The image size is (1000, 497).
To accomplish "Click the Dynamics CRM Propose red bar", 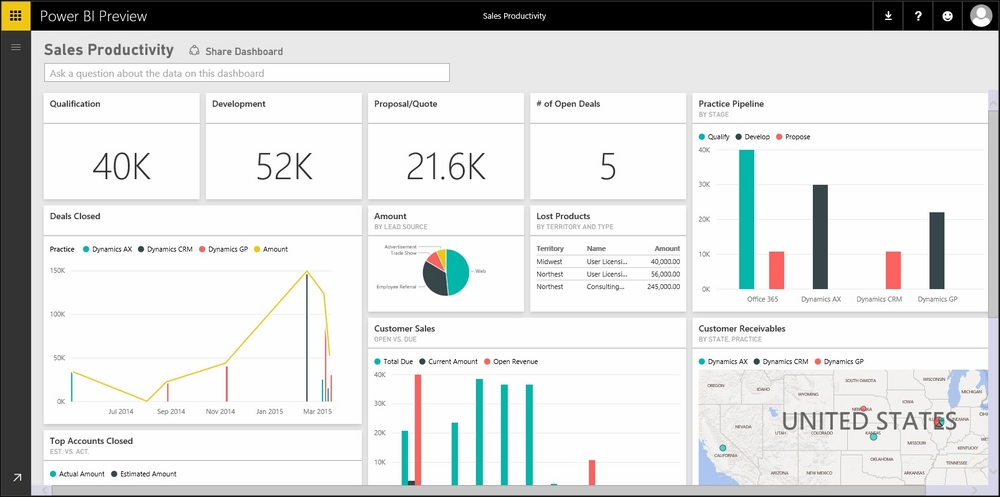I will [893, 271].
